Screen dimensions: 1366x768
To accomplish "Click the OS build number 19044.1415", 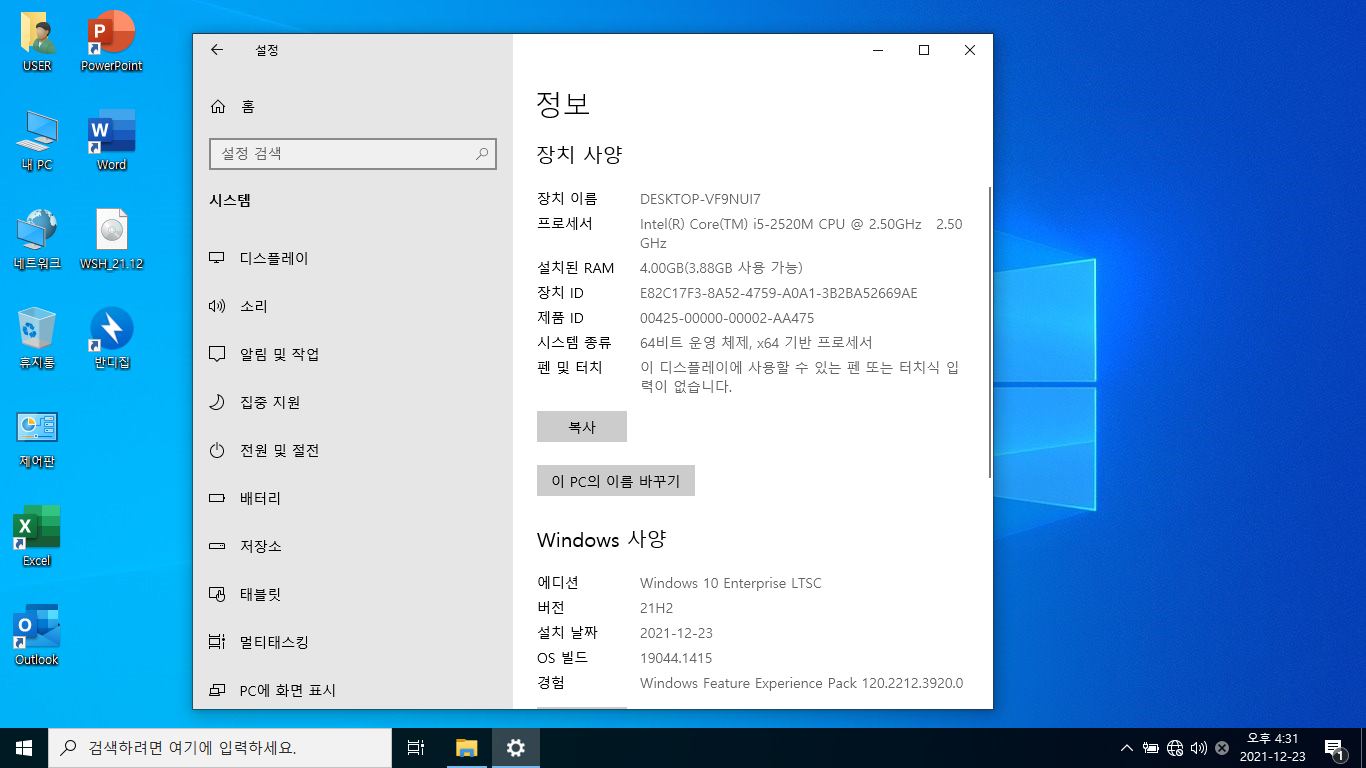I will [676, 658].
